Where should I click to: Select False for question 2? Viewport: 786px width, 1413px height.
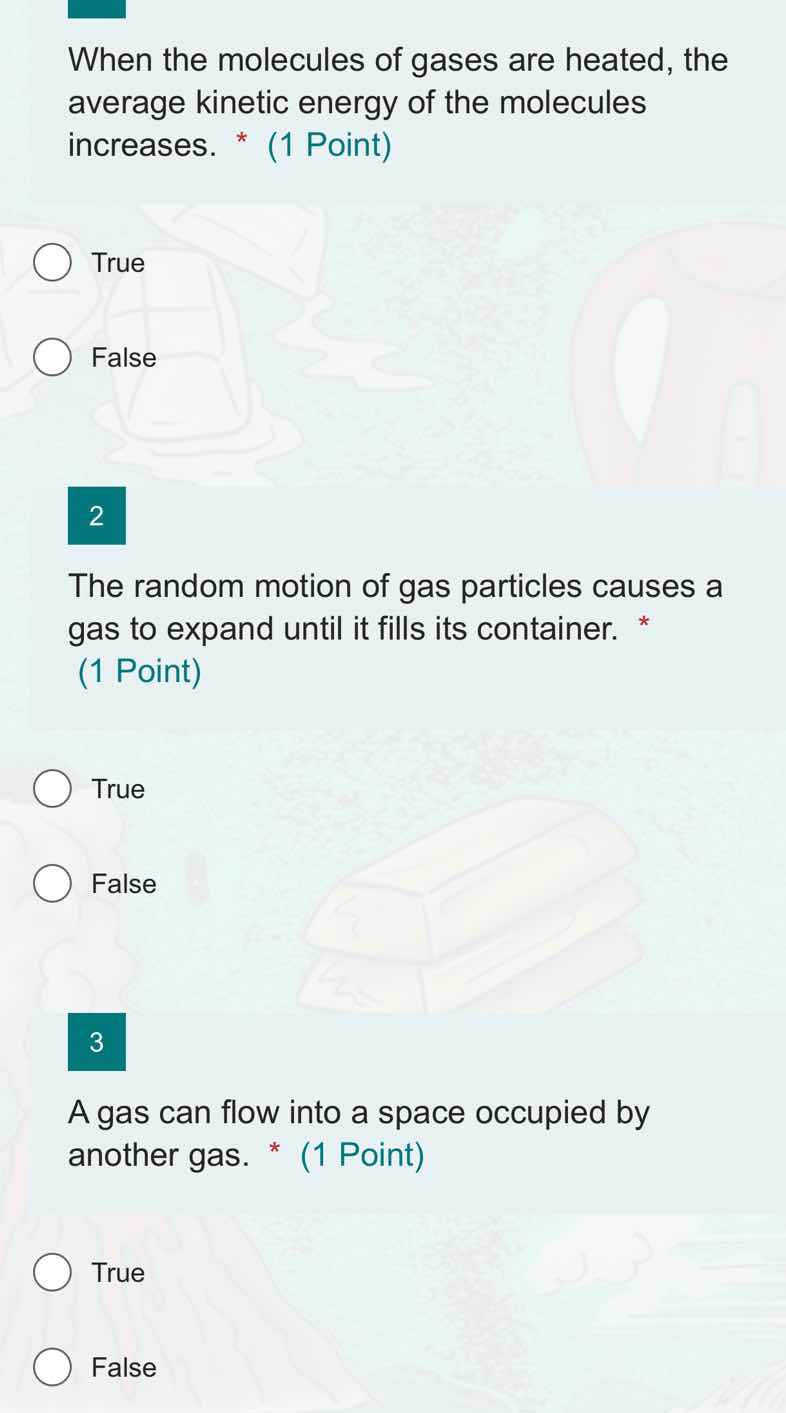(x=52, y=883)
